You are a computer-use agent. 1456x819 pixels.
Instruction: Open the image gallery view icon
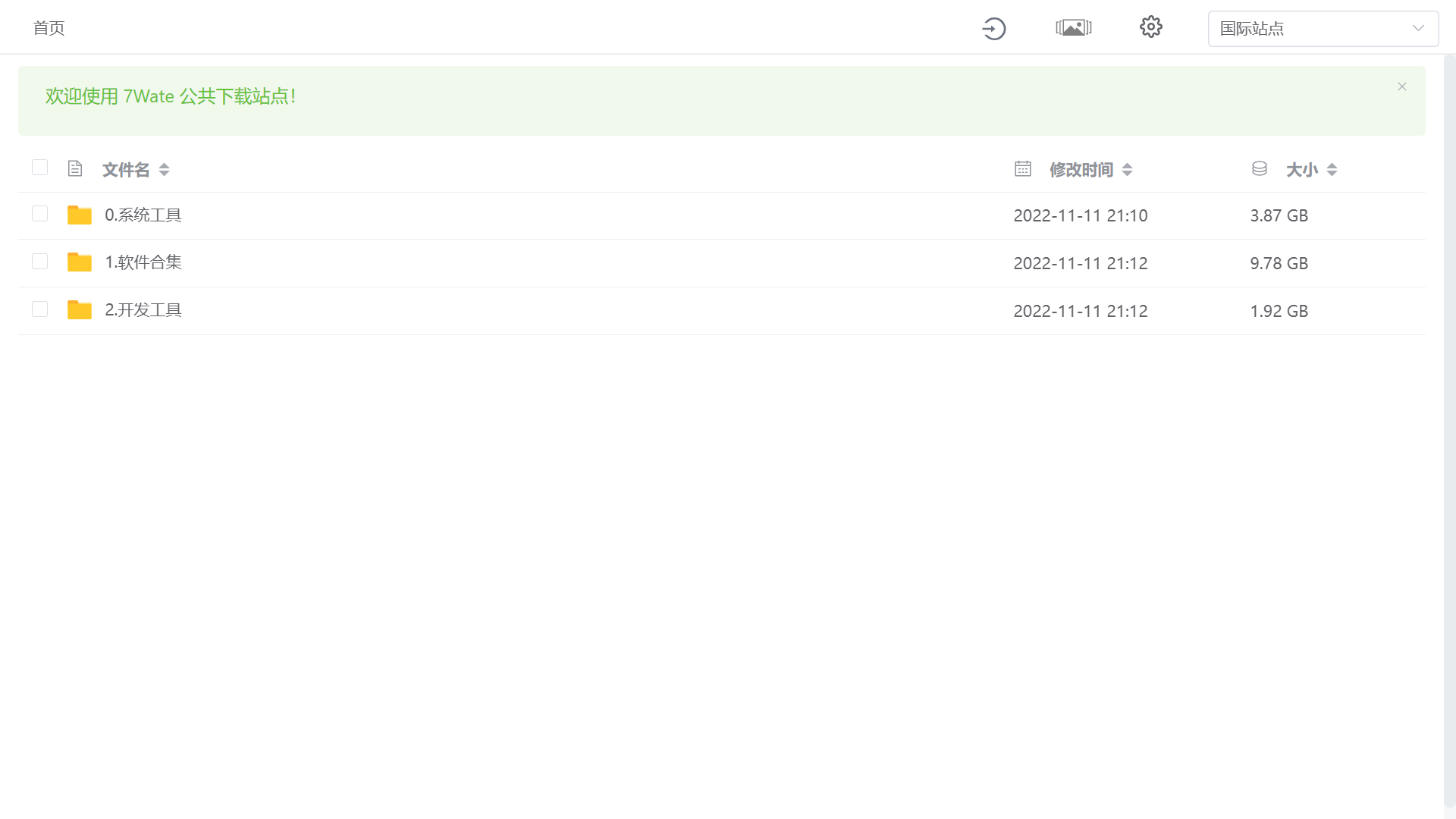1074,28
